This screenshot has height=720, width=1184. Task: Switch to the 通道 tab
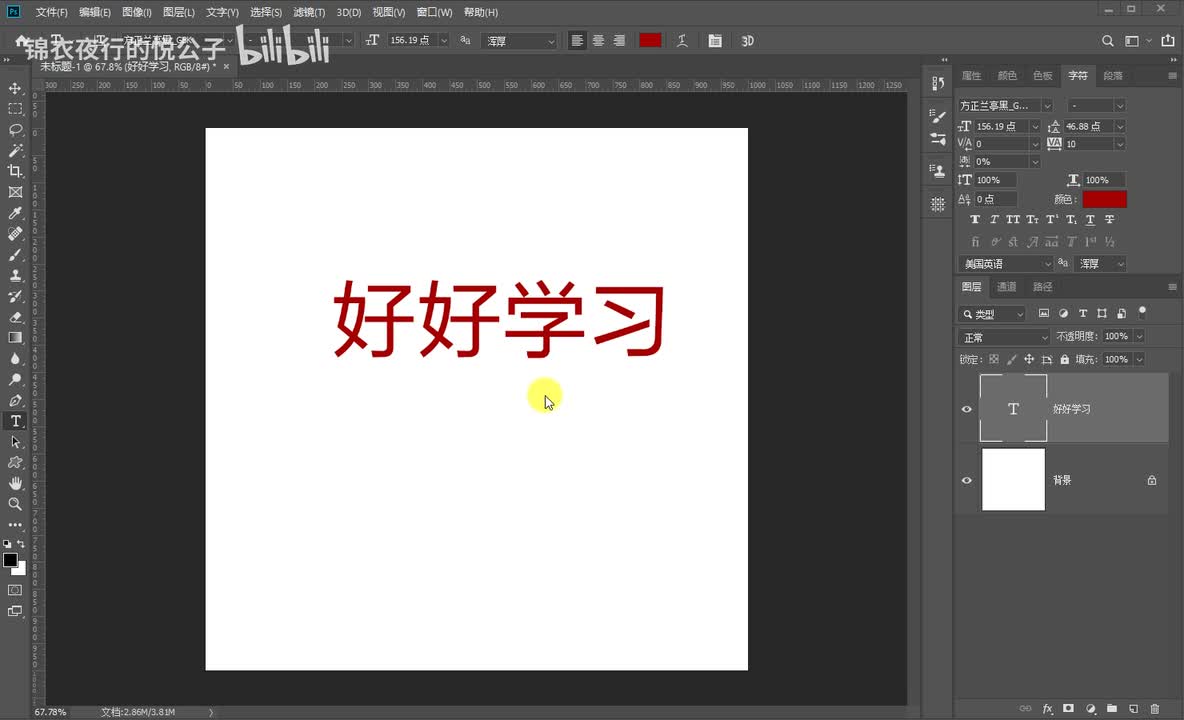click(1007, 287)
